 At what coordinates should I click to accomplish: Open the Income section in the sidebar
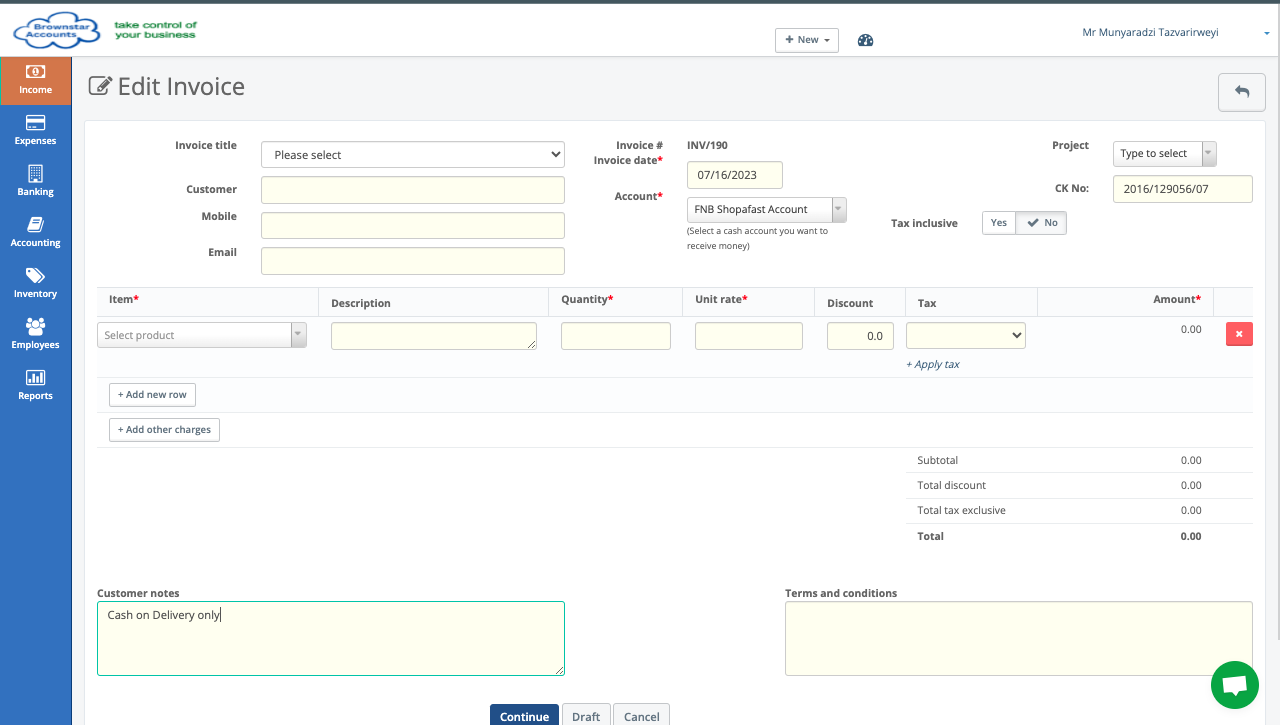(x=36, y=78)
